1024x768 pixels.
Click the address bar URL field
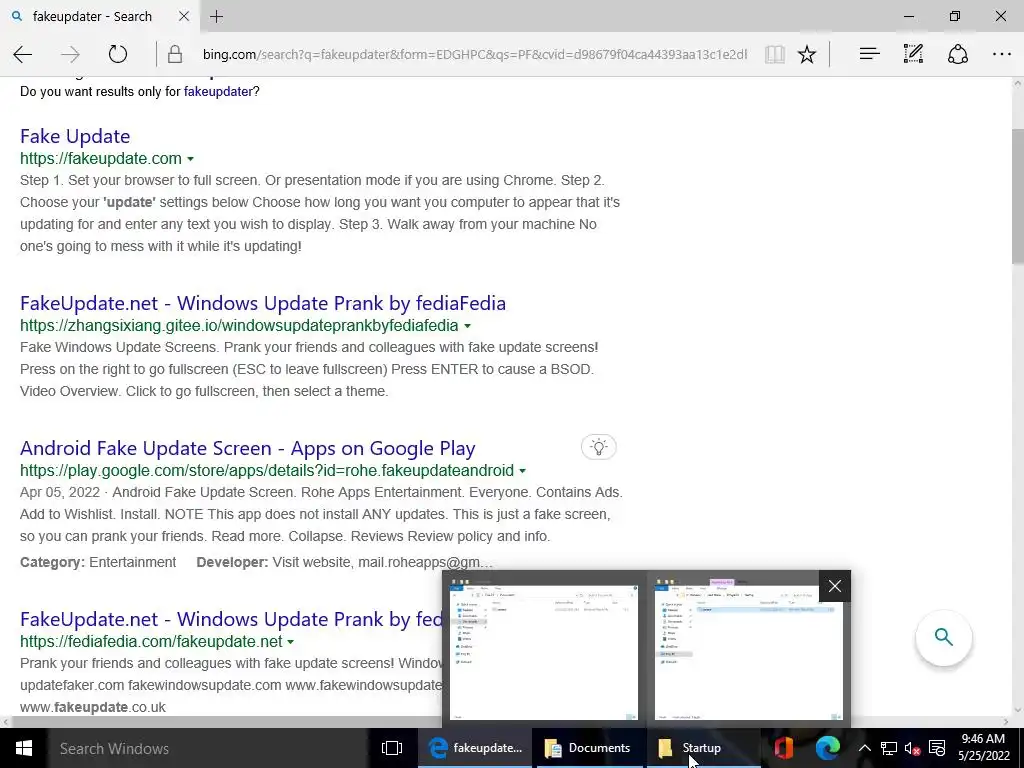coord(474,54)
